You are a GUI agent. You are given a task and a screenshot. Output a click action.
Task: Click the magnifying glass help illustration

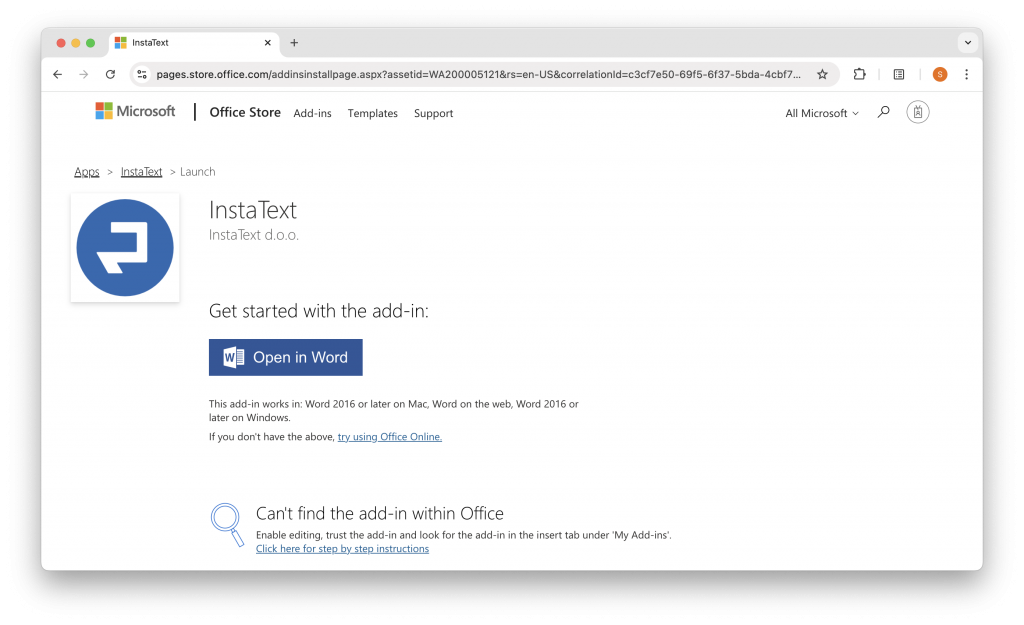click(x=227, y=524)
